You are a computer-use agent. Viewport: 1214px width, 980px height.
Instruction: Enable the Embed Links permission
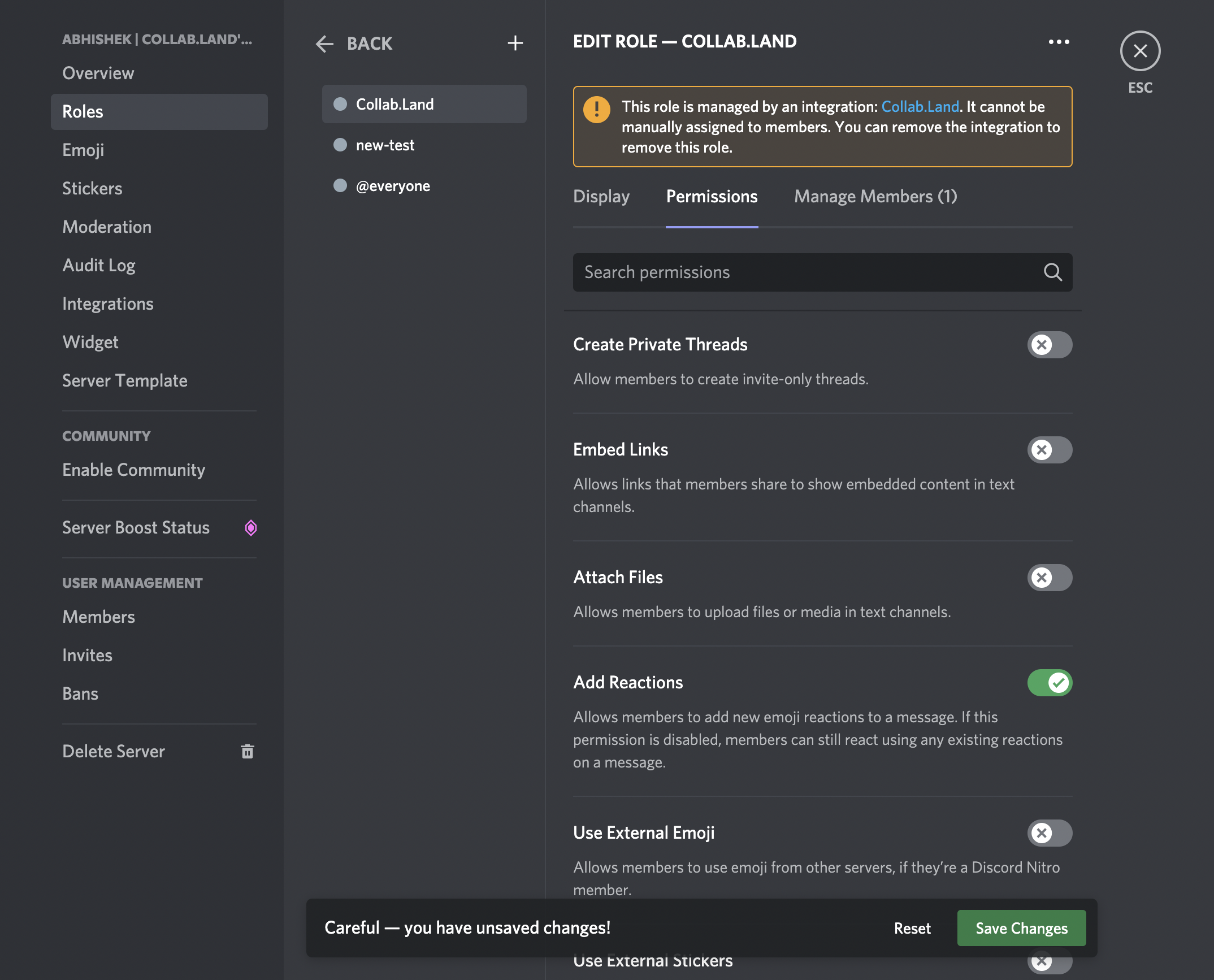coord(1049,450)
